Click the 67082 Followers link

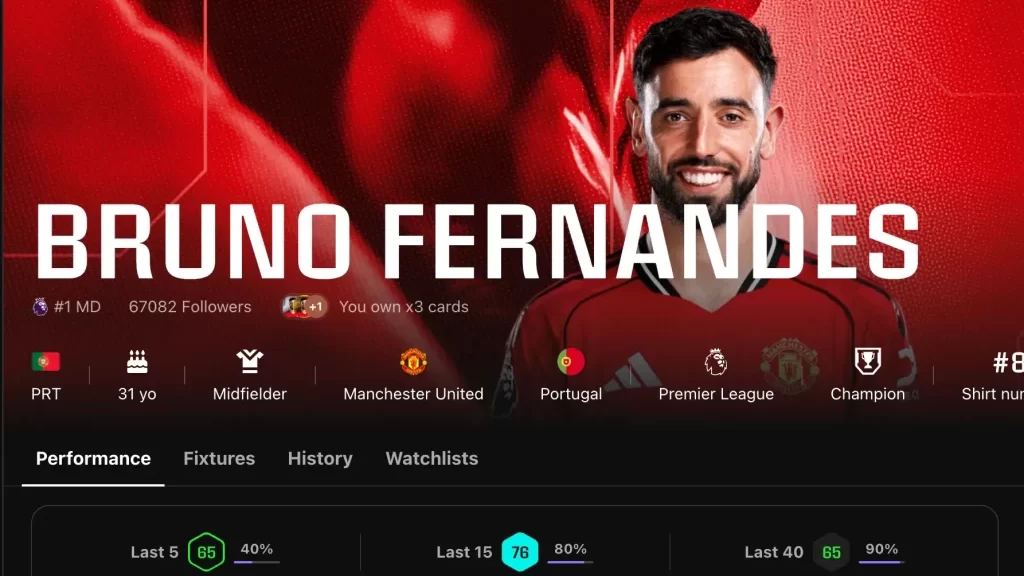tap(190, 307)
